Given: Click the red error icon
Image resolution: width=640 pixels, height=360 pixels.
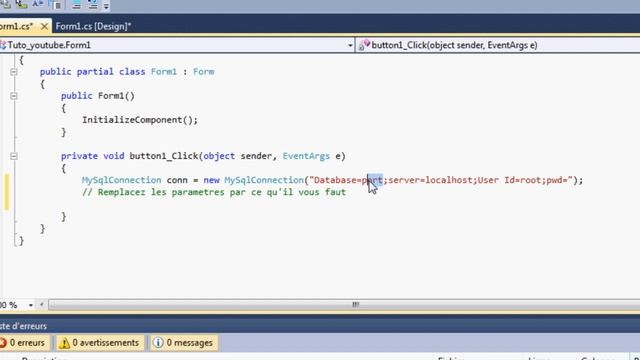Looking at the screenshot, I should tap(3, 343).
